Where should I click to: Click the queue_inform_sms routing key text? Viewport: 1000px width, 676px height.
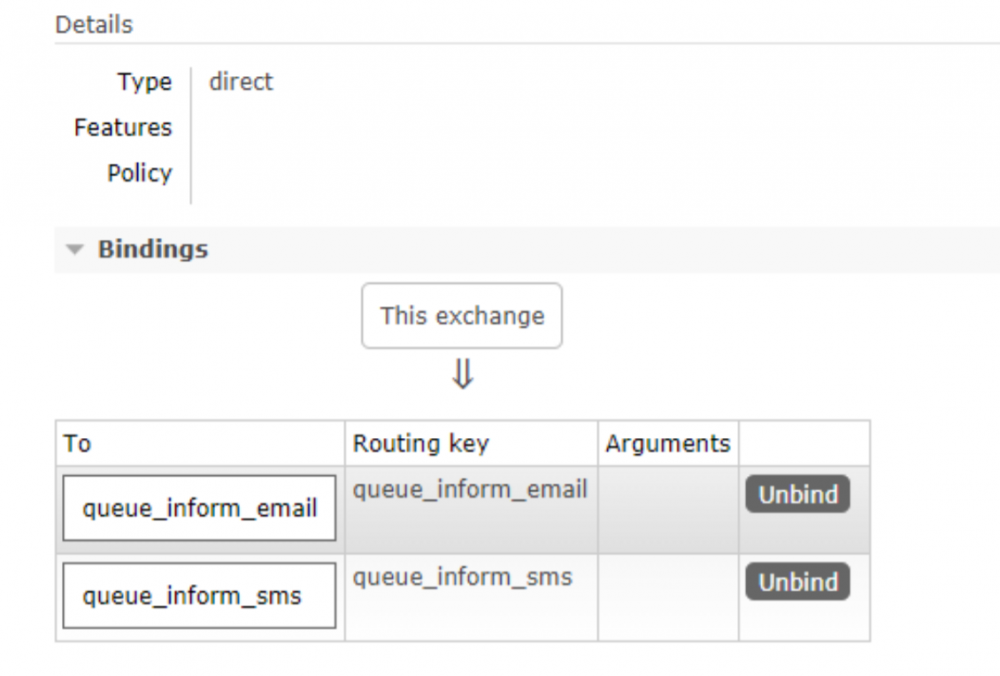tap(462, 577)
